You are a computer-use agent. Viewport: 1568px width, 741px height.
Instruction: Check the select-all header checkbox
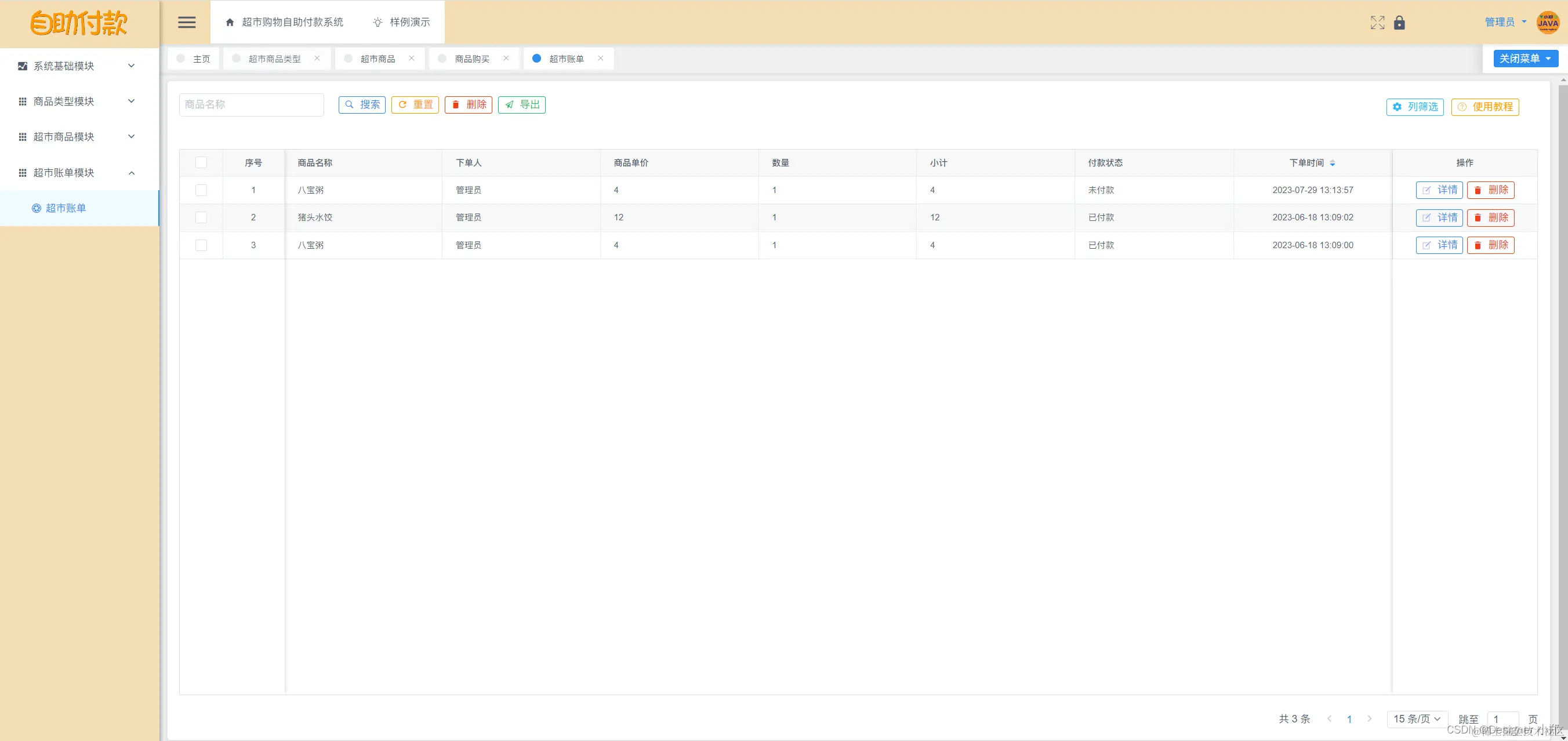[x=201, y=162]
